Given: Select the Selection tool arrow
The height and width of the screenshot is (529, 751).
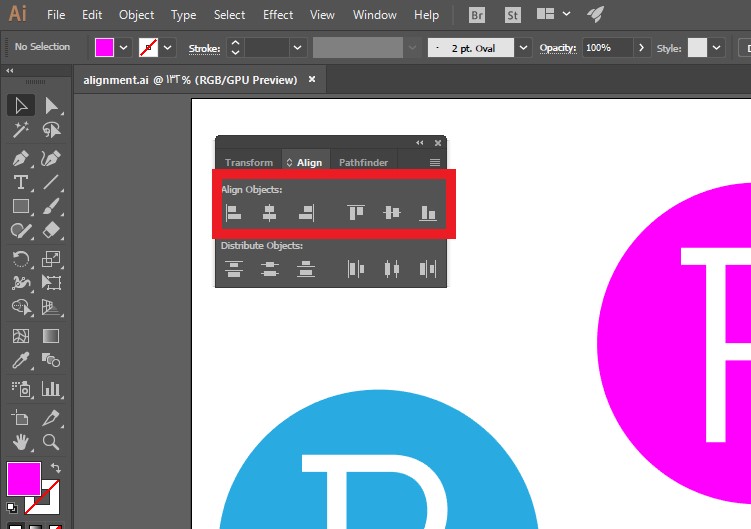Looking at the screenshot, I should point(21,105).
